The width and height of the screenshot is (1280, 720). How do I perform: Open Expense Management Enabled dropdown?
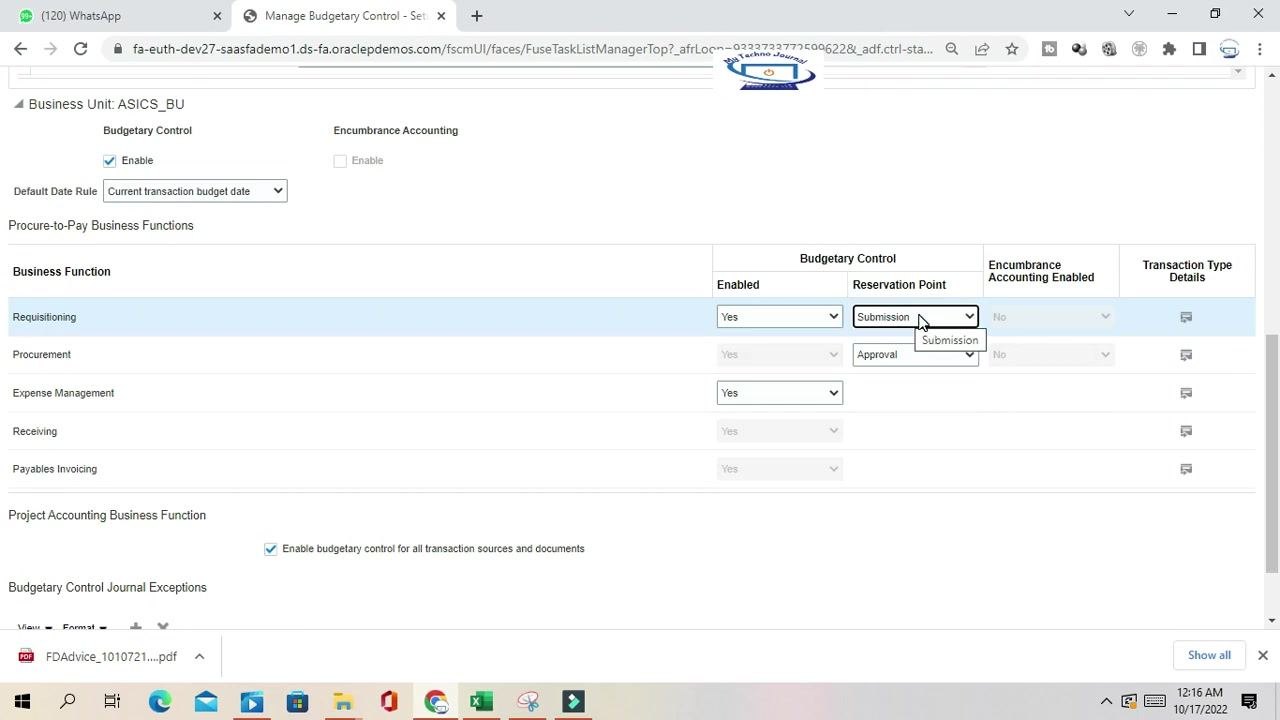780,393
